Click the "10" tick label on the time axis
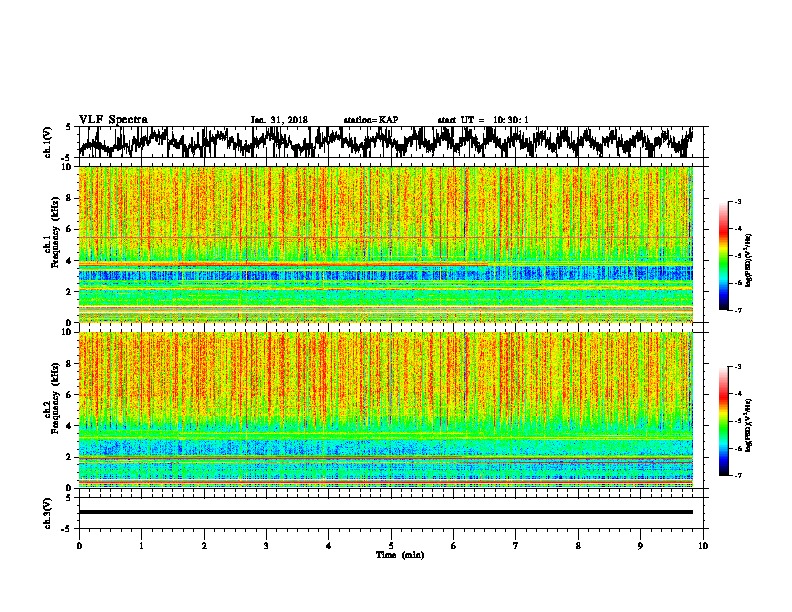Screen dimensions: 792x612 pyautogui.click(x=703, y=546)
